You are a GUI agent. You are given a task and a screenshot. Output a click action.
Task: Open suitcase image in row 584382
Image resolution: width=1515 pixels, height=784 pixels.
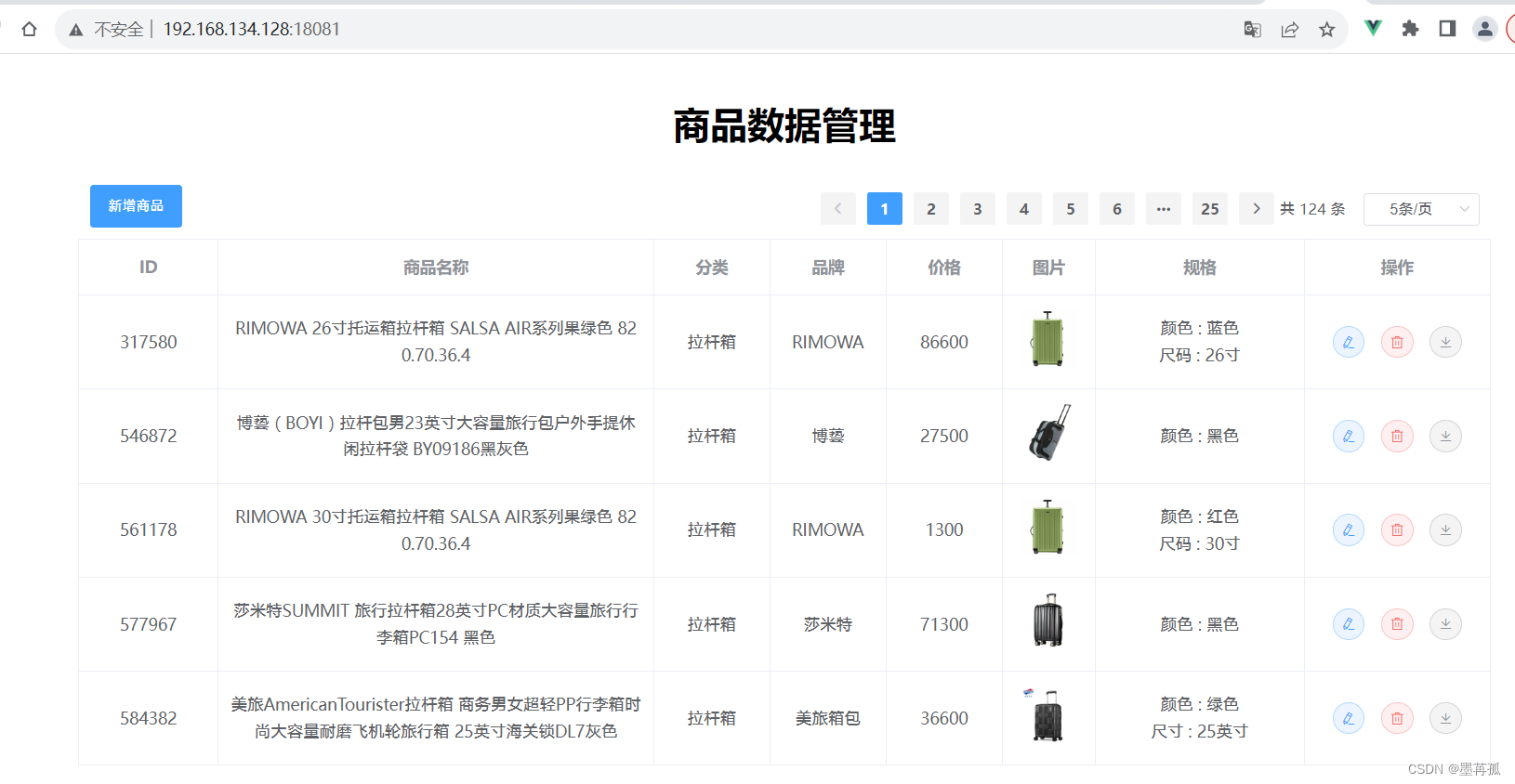pyautogui.click(x=1045, y=714)
